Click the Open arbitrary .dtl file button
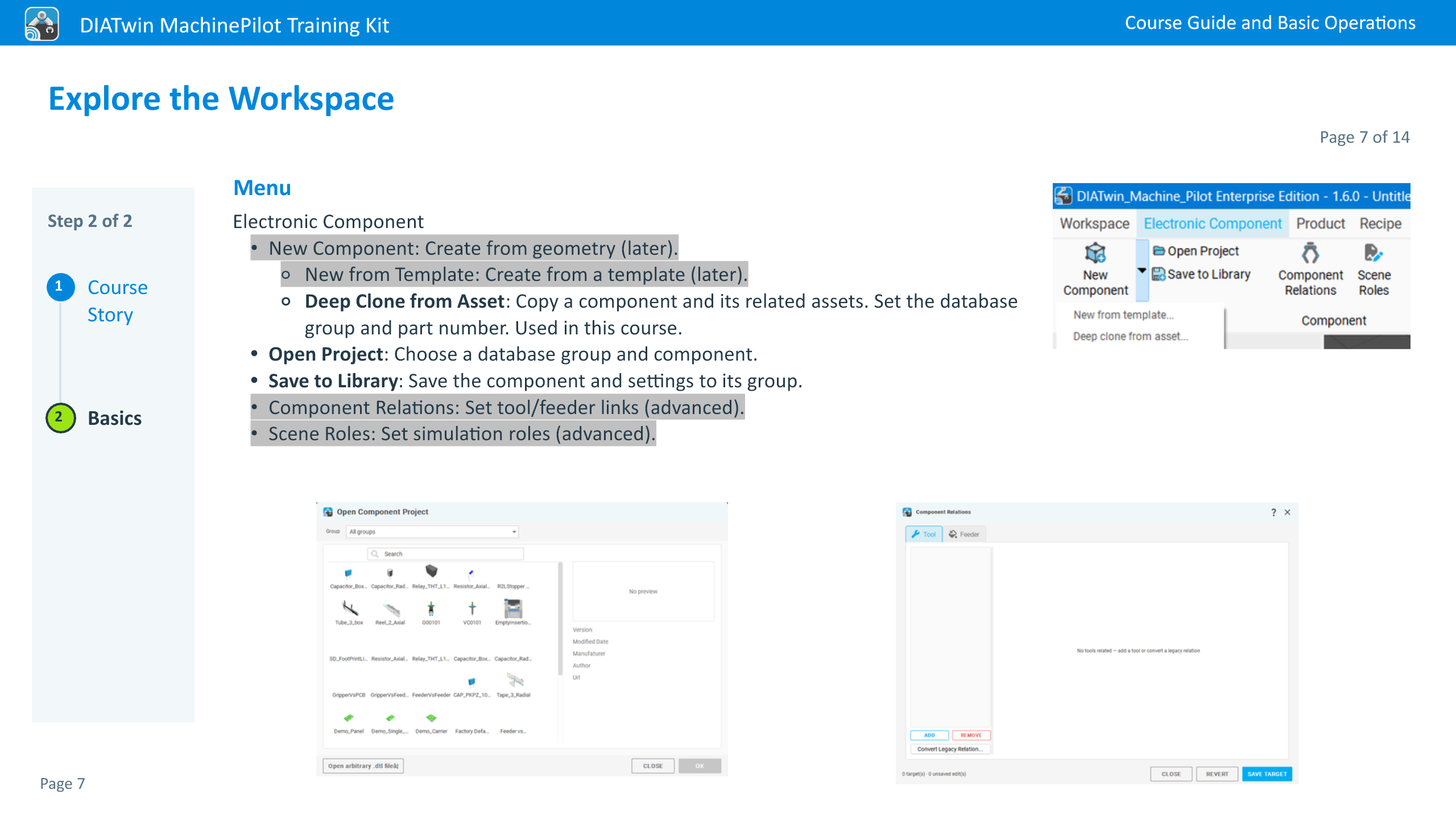Screen dimensions: 1456x819 tap(363, 766)
